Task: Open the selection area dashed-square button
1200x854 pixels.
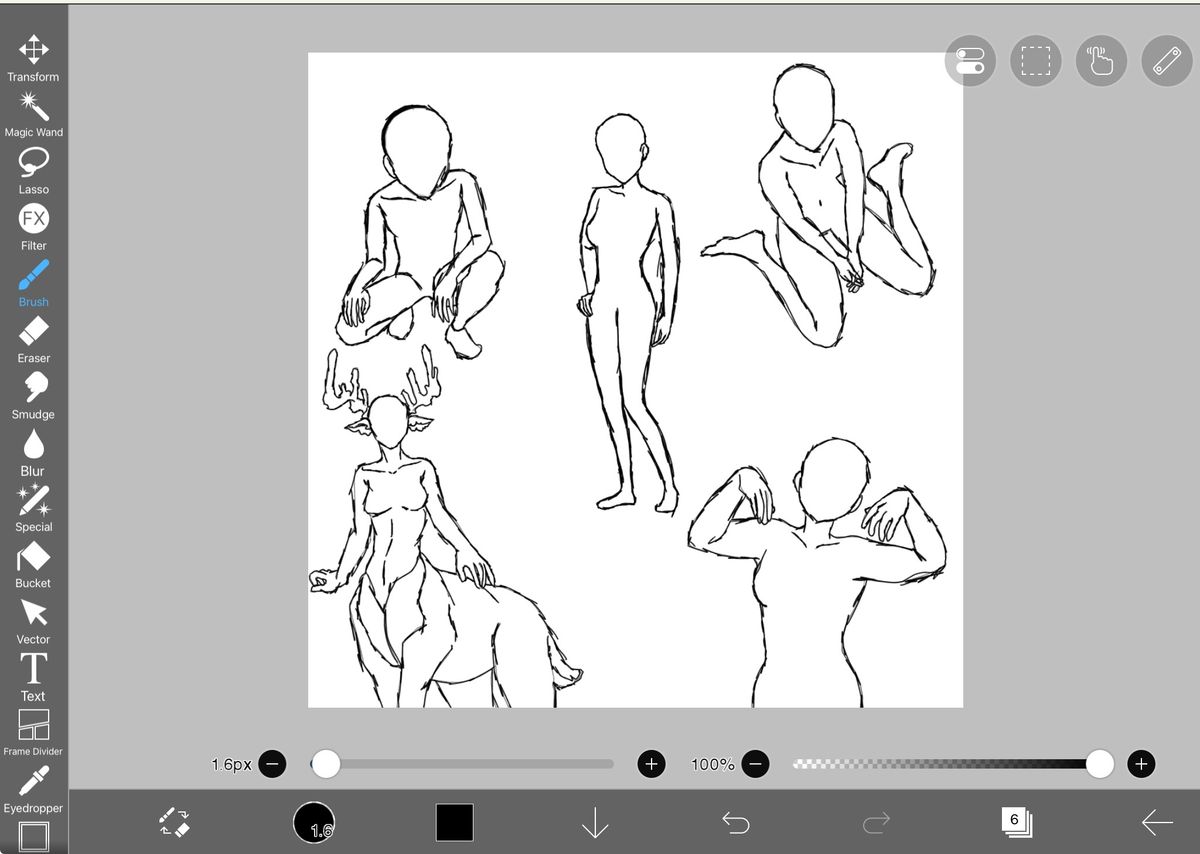Action: pos(1035,61)
